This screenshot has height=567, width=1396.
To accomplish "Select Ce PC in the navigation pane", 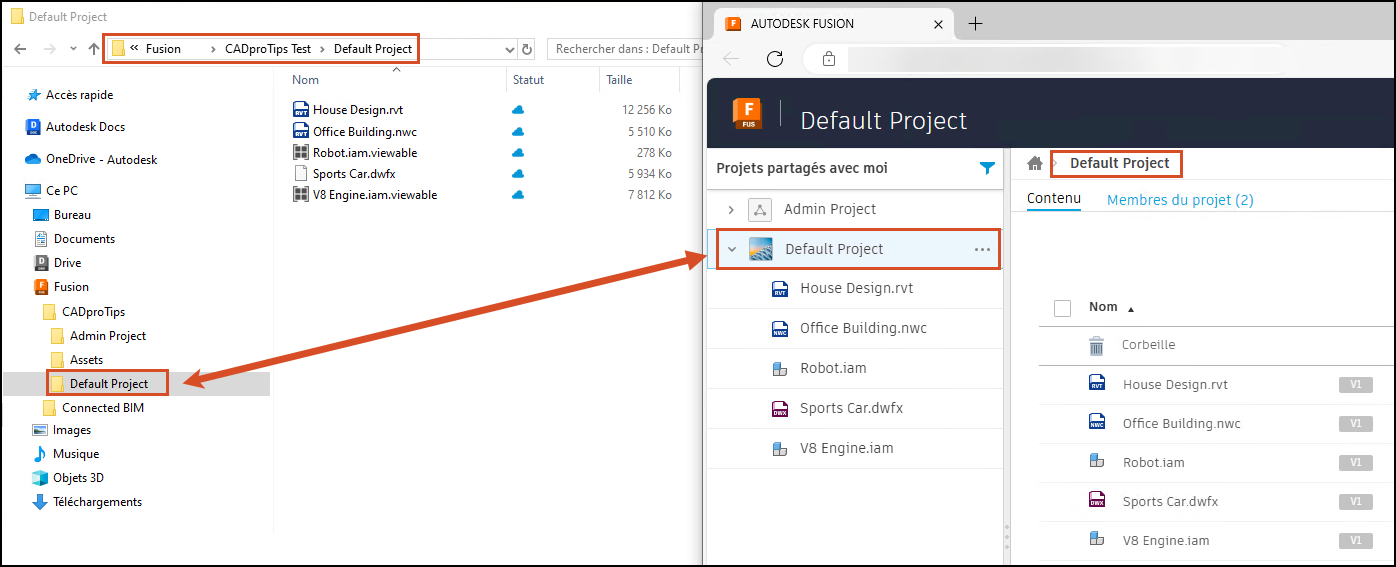I will 62,191.
